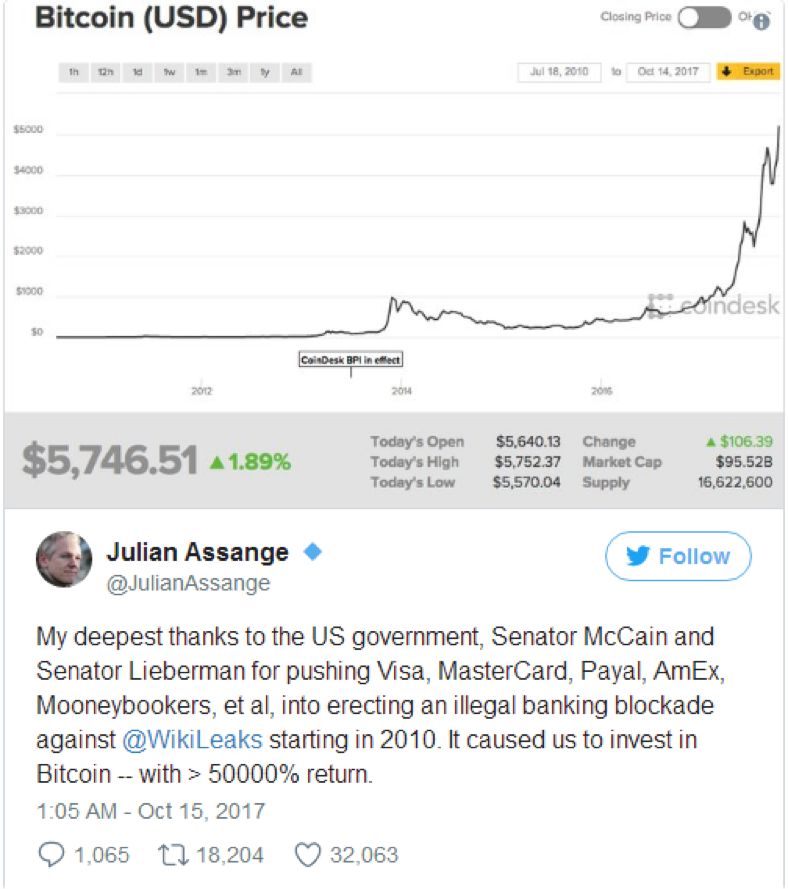
Task: Click the info icon near OHLC
Action: coord(761,21)
